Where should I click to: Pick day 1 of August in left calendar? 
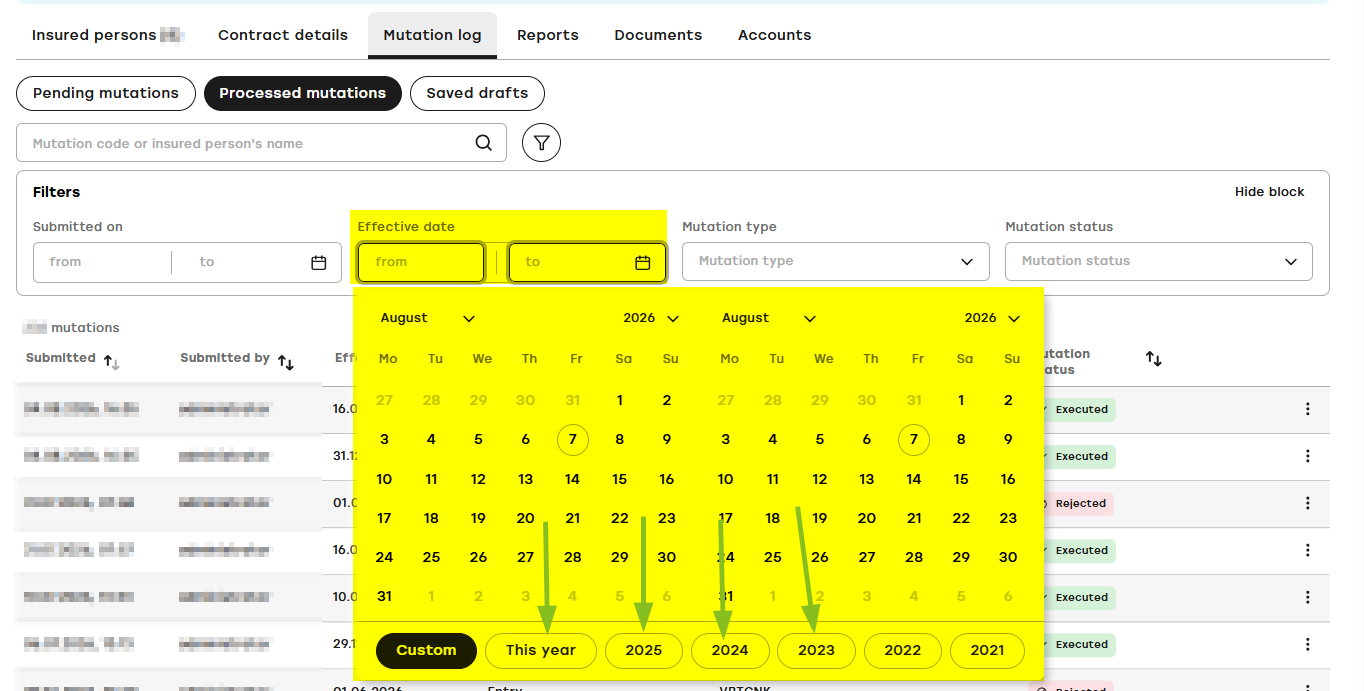coord(620,400)
